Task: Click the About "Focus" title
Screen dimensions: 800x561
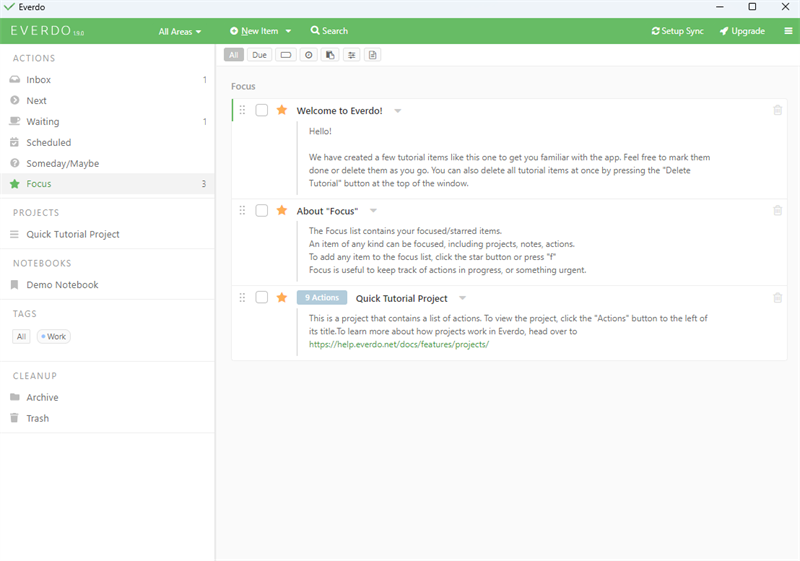Action: click(328, 211)
